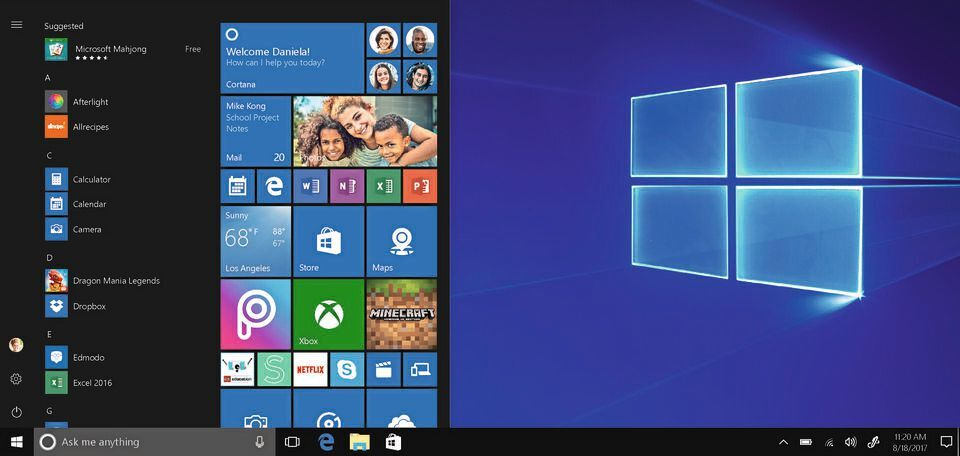Open the green Sway tile
960x456 pixels.
click(274, 369)
